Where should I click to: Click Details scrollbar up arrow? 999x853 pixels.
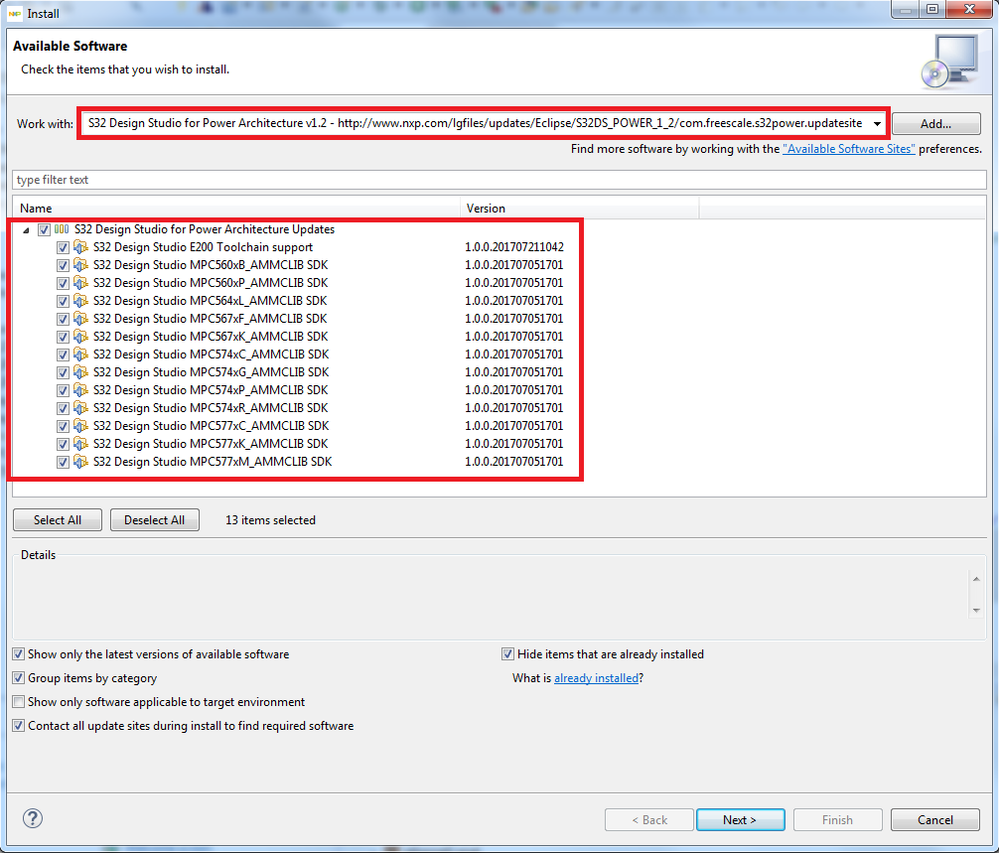click(x=976, y=578)
